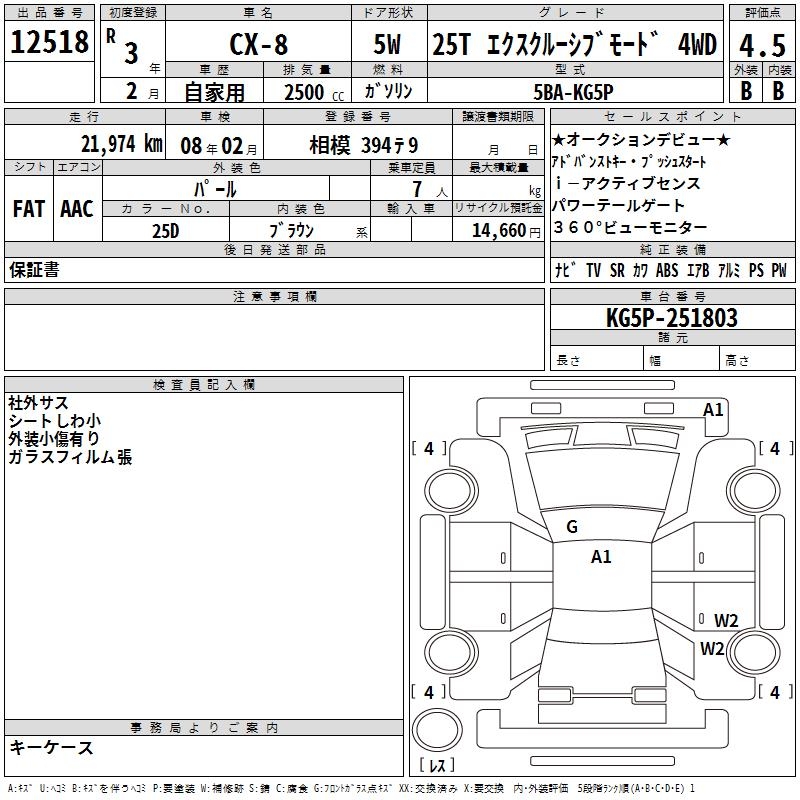
Task: Click the 自家用 vehicle history value
Action: pos(214,92)
